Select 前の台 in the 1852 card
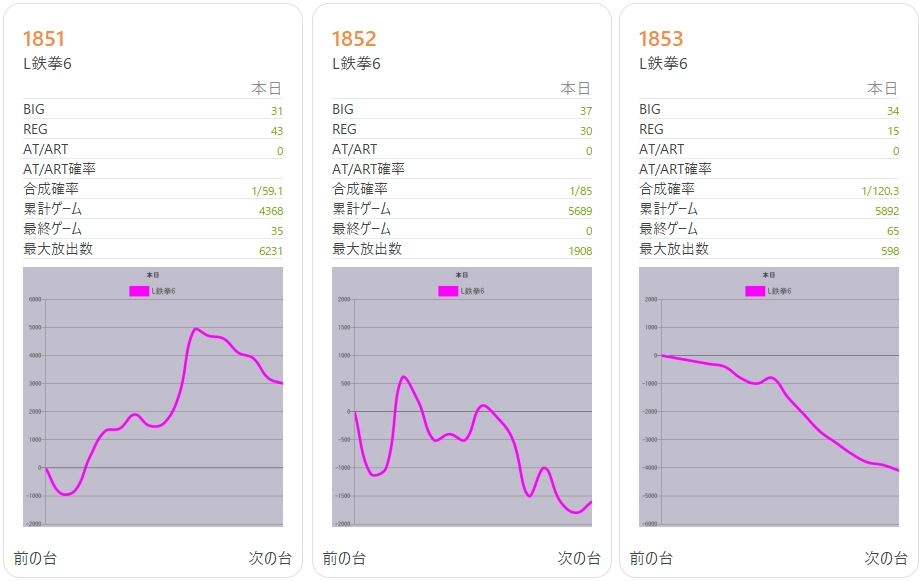Image resolution: width=923 pixels, height=581 pixels. coord(344,558)
